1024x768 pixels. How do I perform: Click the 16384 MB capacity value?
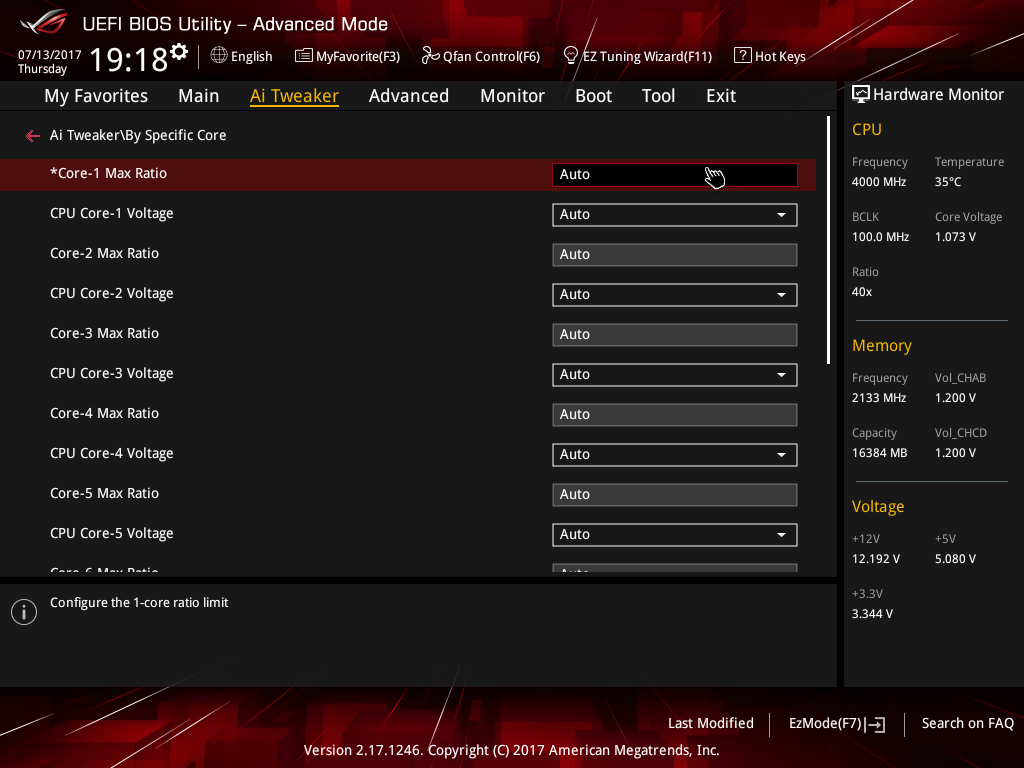(880, 453)
